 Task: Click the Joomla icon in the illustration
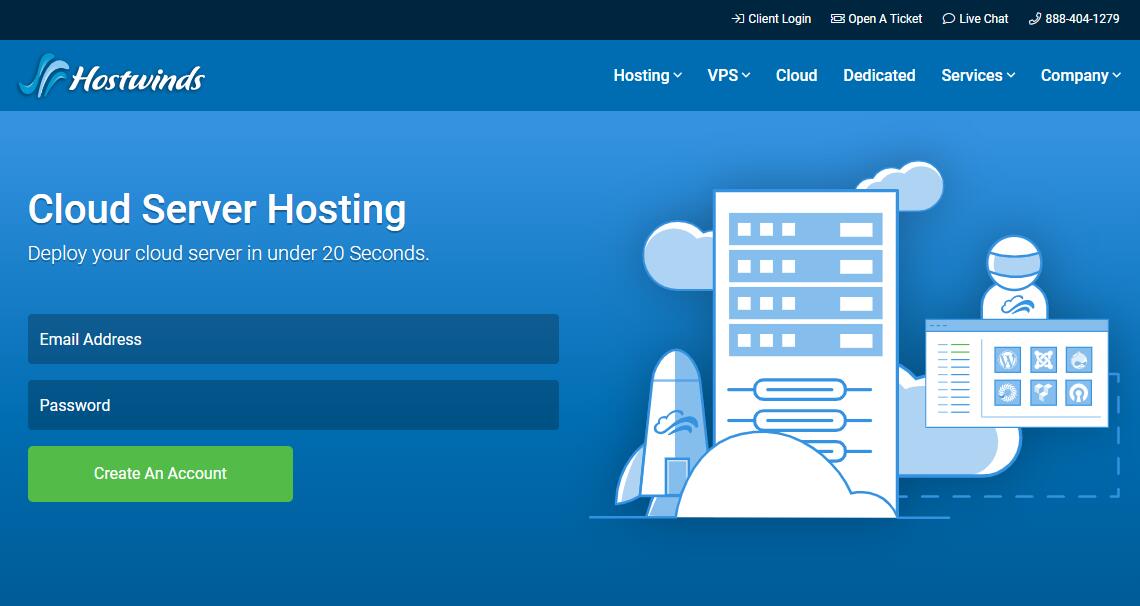click(x=1042, y=359)
